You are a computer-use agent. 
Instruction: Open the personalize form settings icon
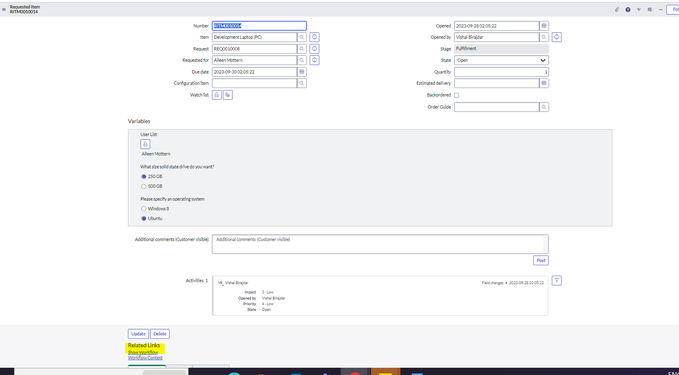[650, 10]
